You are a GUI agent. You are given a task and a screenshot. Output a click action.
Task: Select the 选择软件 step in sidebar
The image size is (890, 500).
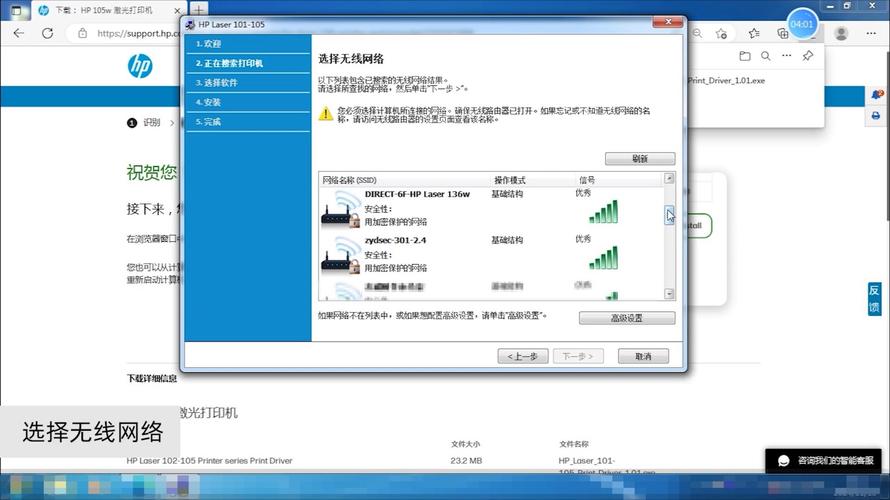click(x=217, y=82)
